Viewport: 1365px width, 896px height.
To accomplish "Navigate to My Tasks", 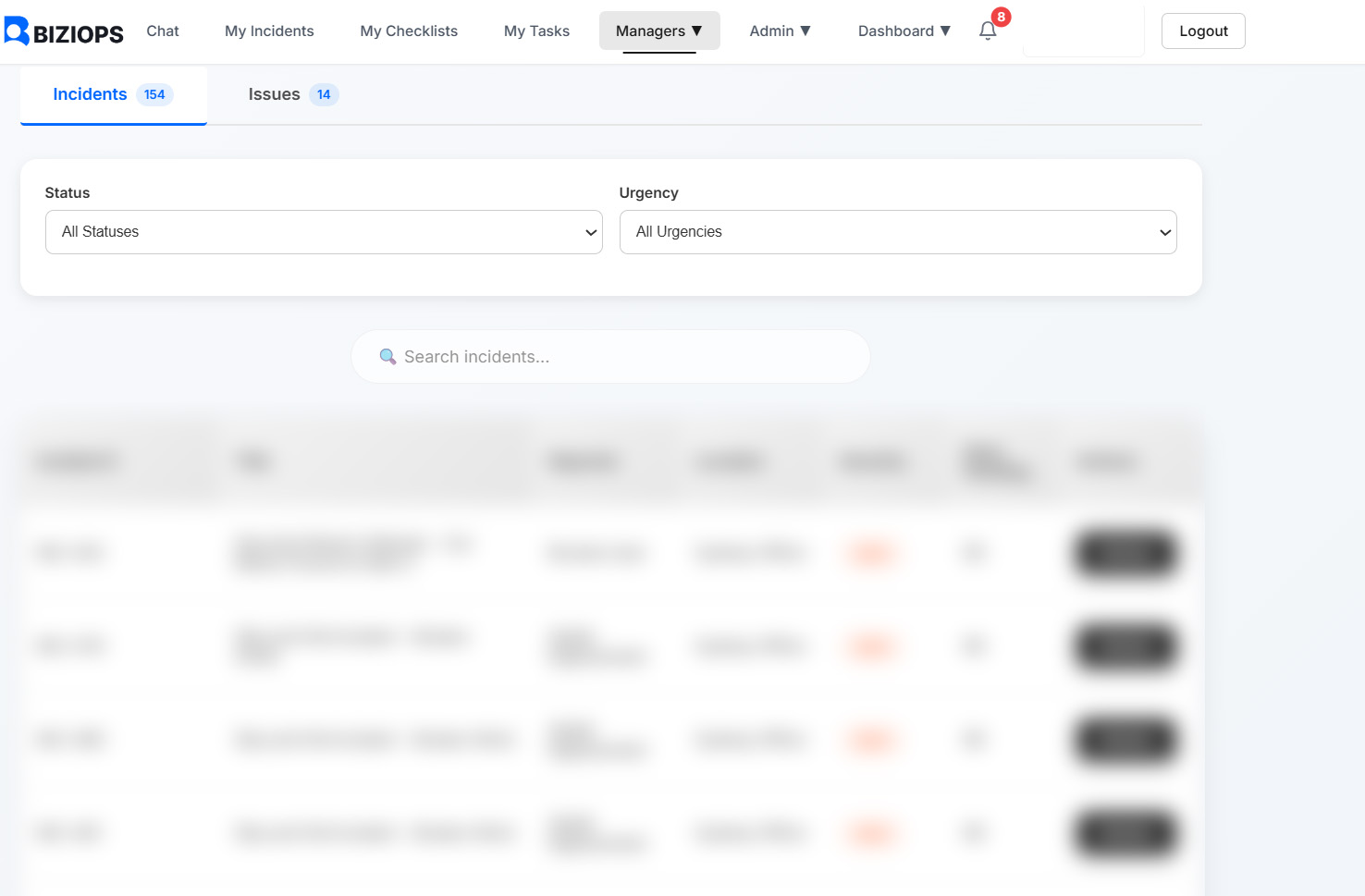I will pyautogui.click(x=536, y=31).
